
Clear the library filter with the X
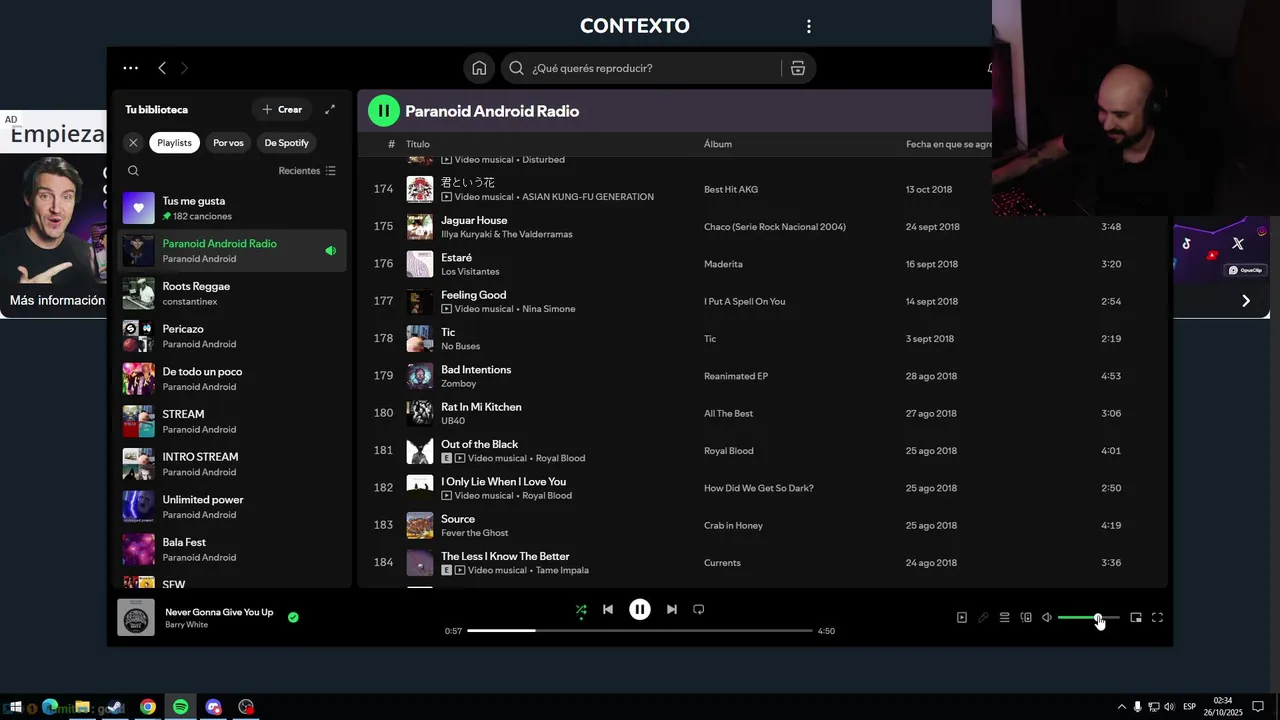tap(133, 143)
